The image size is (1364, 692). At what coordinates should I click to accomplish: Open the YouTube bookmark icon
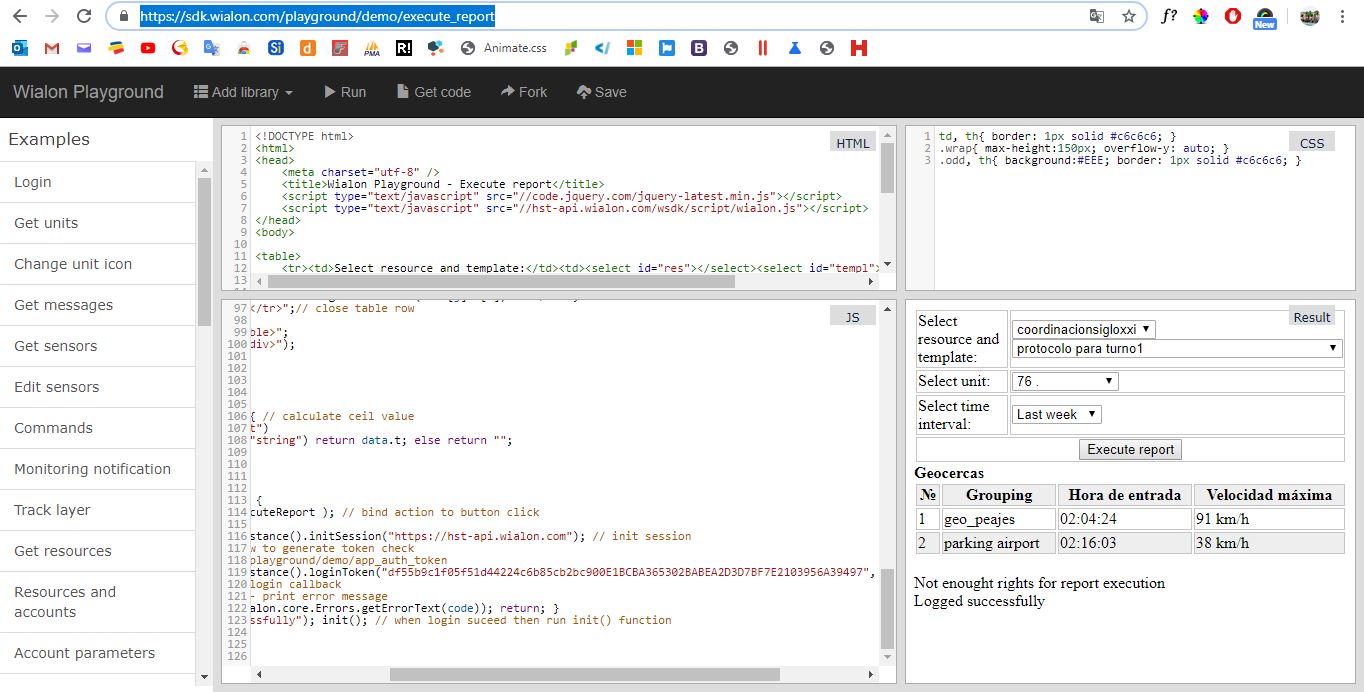[148, 47]
